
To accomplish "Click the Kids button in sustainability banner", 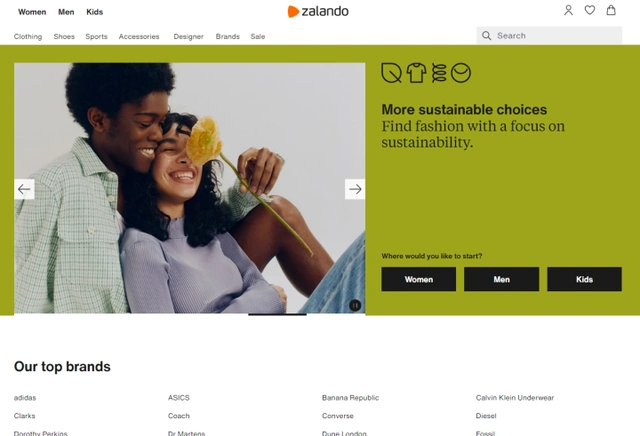I will [x=584, y=279].
